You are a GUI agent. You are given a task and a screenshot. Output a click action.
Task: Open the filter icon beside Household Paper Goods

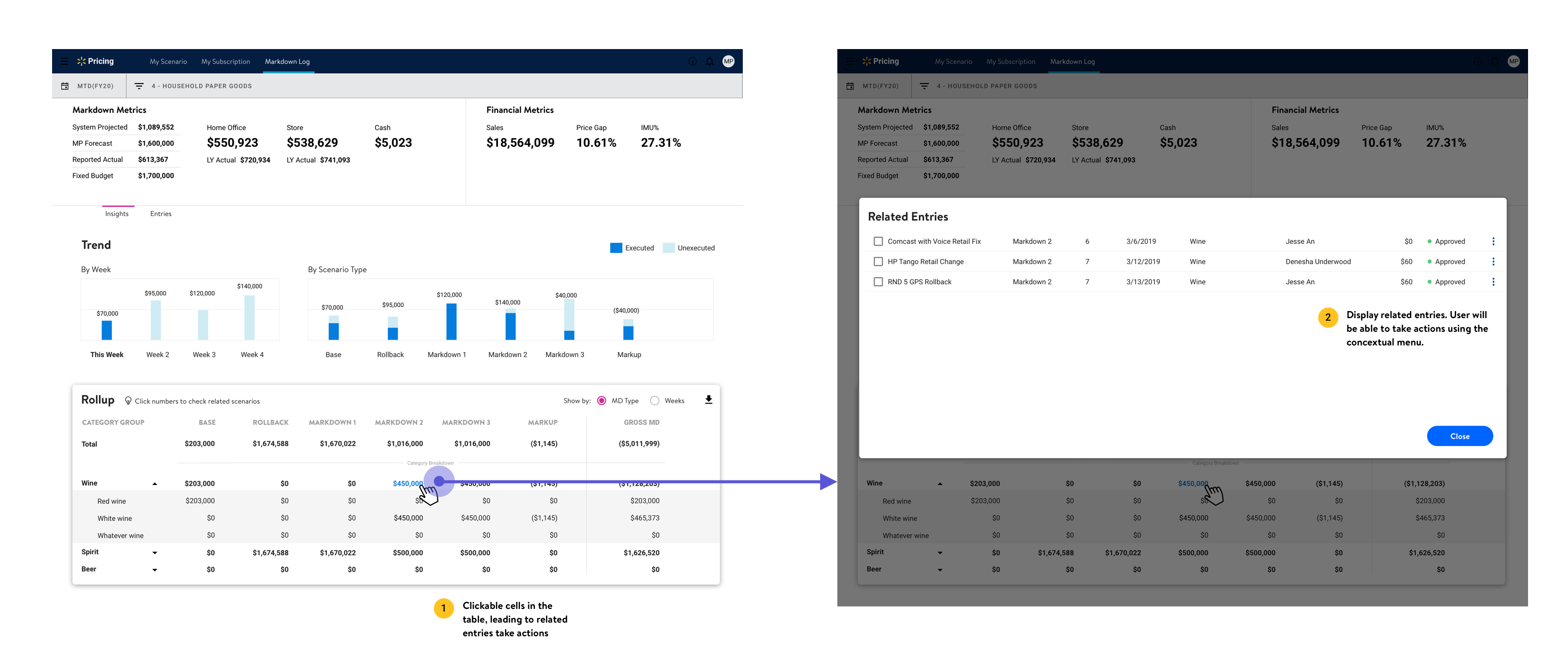(x=139, y=86)
